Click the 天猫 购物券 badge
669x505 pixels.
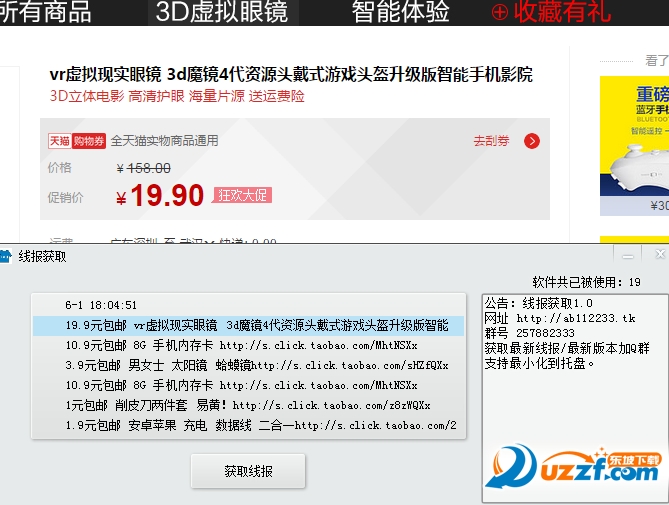(77, 141)
